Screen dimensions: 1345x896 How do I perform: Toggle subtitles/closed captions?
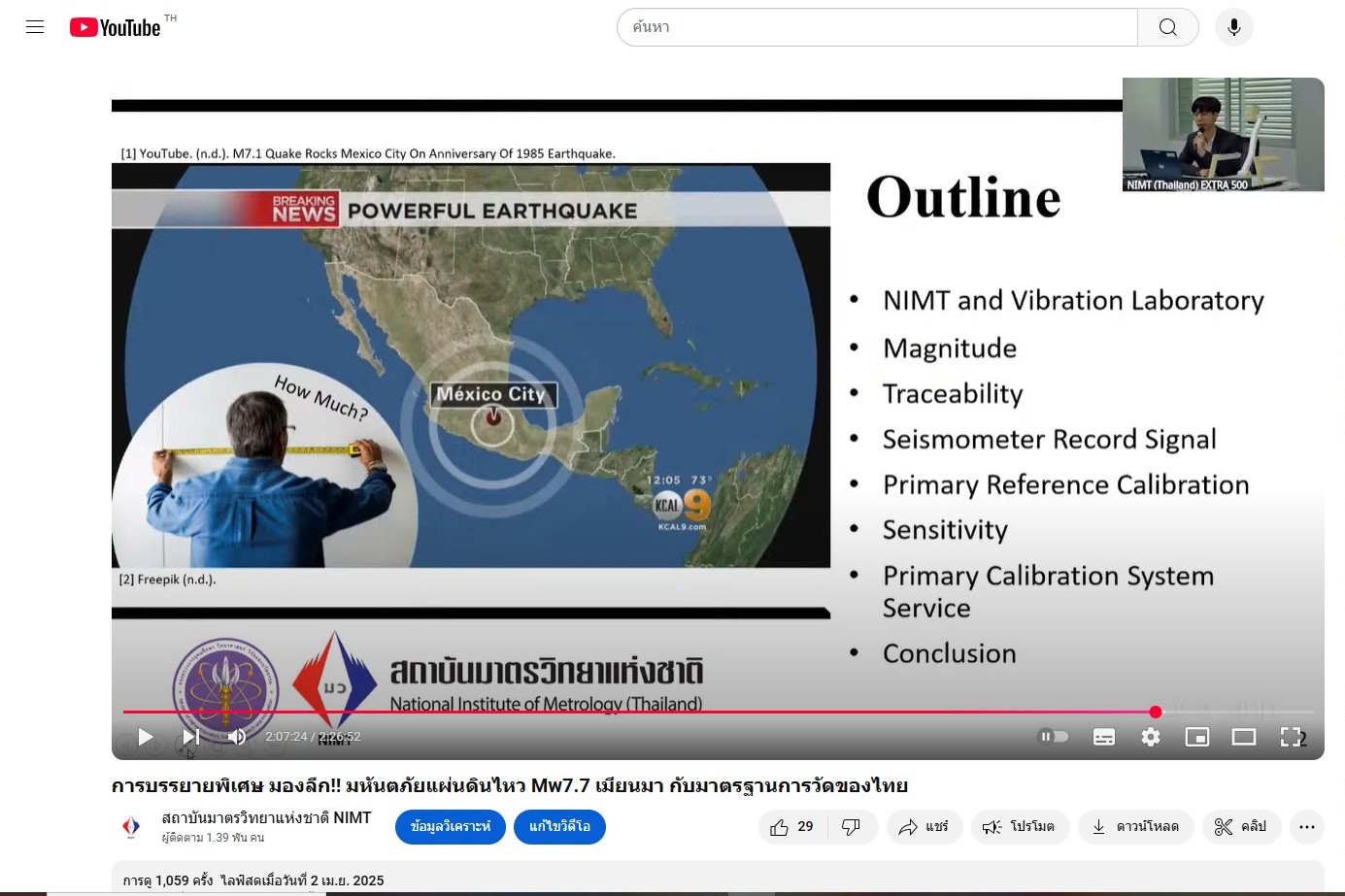1104,737
